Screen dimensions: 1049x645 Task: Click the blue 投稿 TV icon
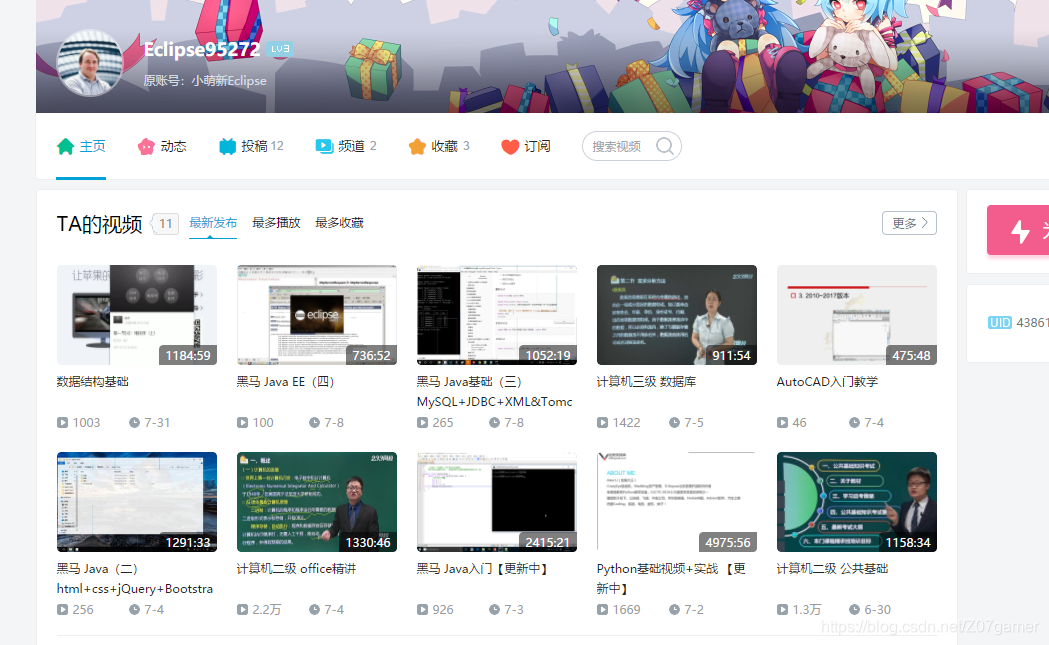coord(227,147)
